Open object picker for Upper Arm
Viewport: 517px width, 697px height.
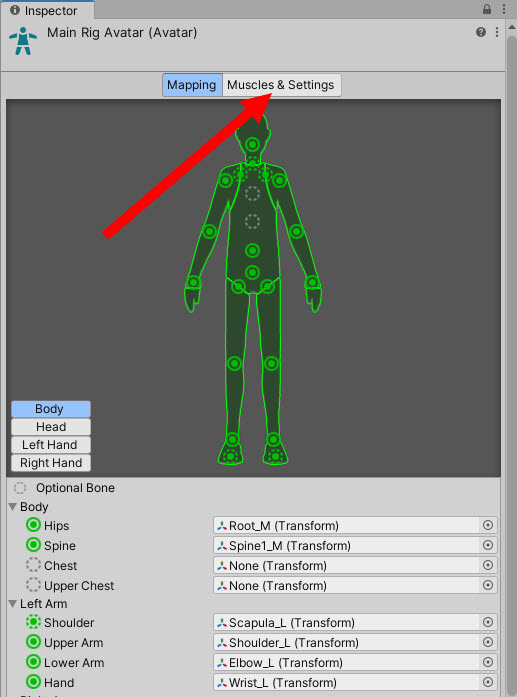point(488,642)
